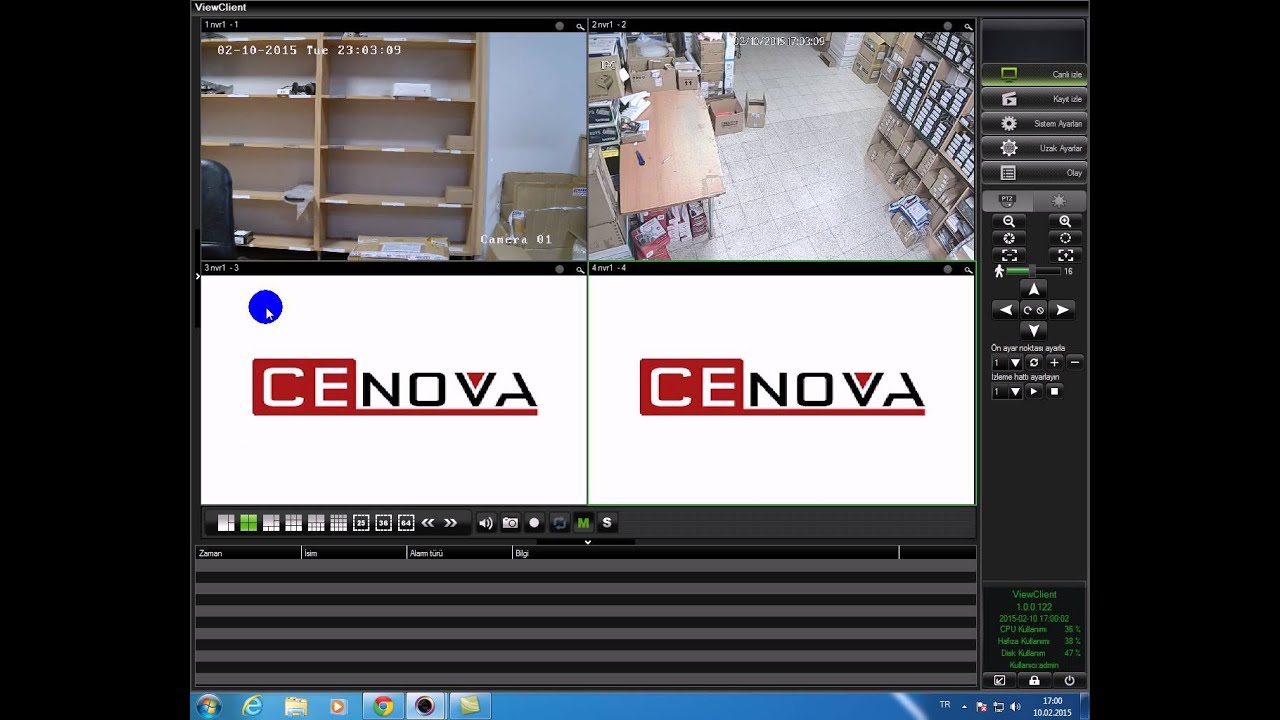The width and height of the screenshot is (1280, 720).
Task: Call preset with the refresh icon
Action: point(1034,363)
